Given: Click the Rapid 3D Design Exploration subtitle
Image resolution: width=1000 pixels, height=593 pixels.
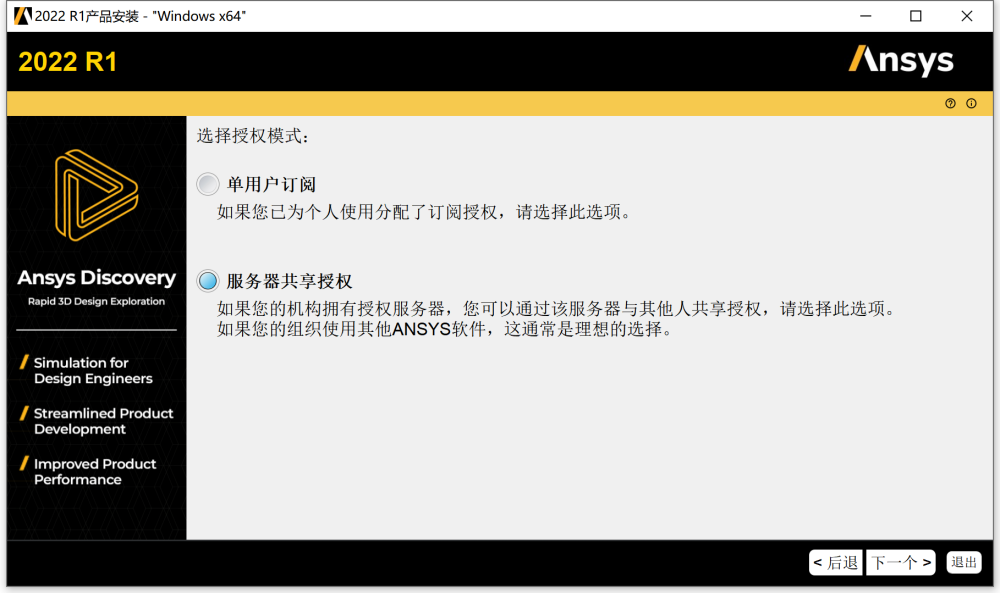Looking at the screenshot, I should click(96, 301).
